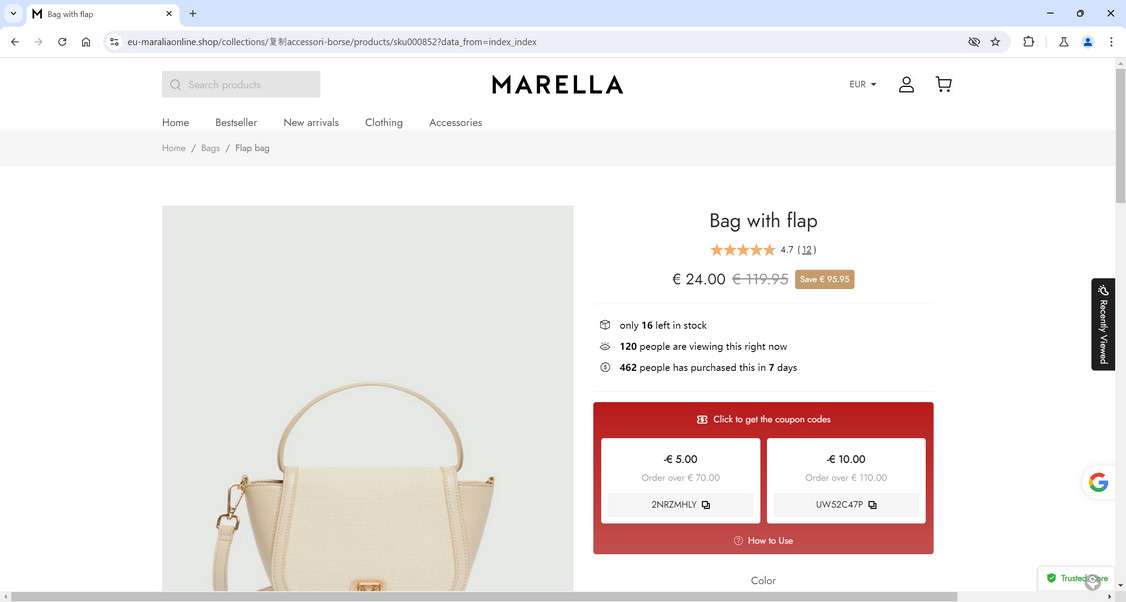Open the user account icon

pos(906,85)
